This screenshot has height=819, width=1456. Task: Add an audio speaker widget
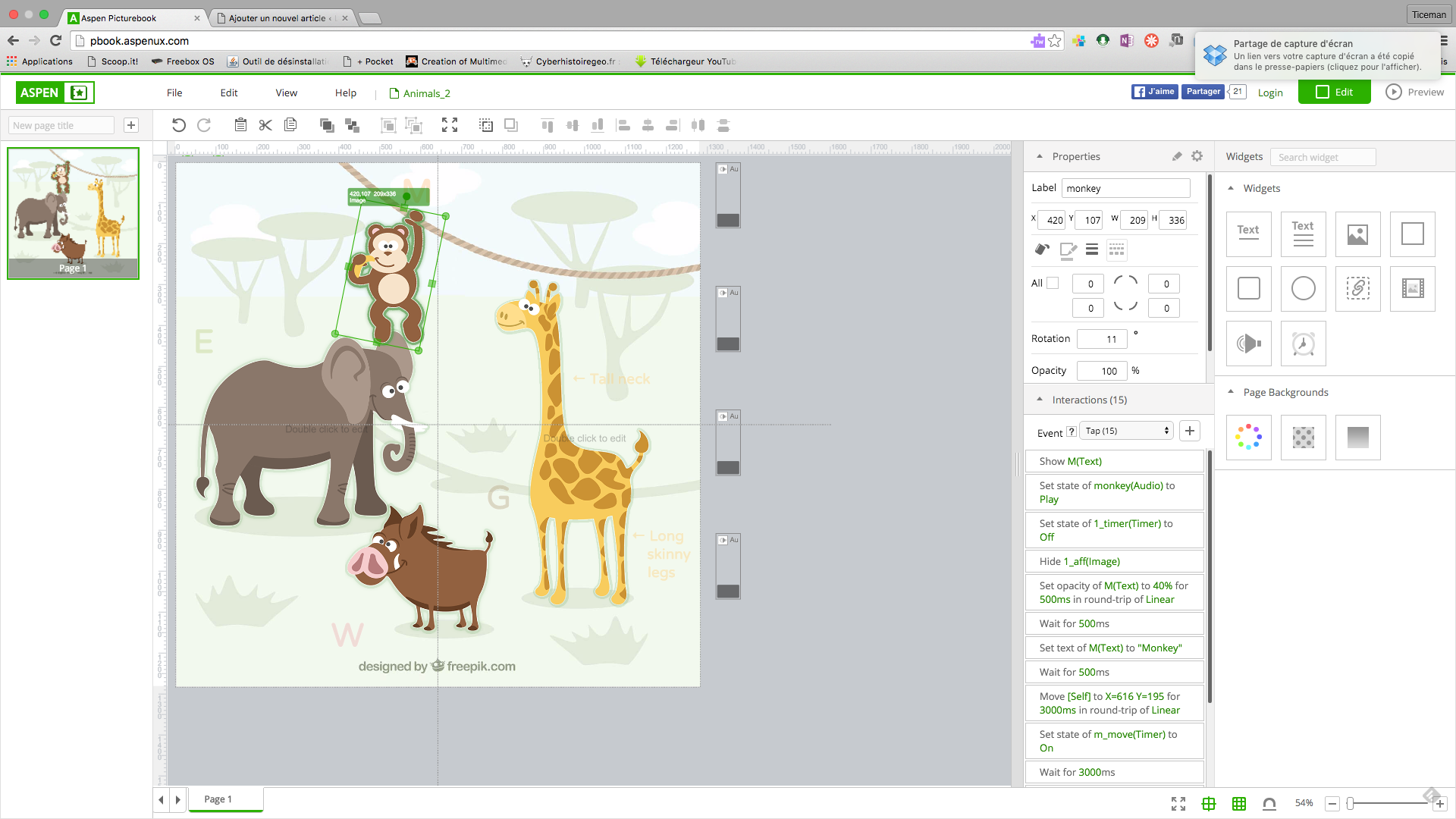(1248, 343)
